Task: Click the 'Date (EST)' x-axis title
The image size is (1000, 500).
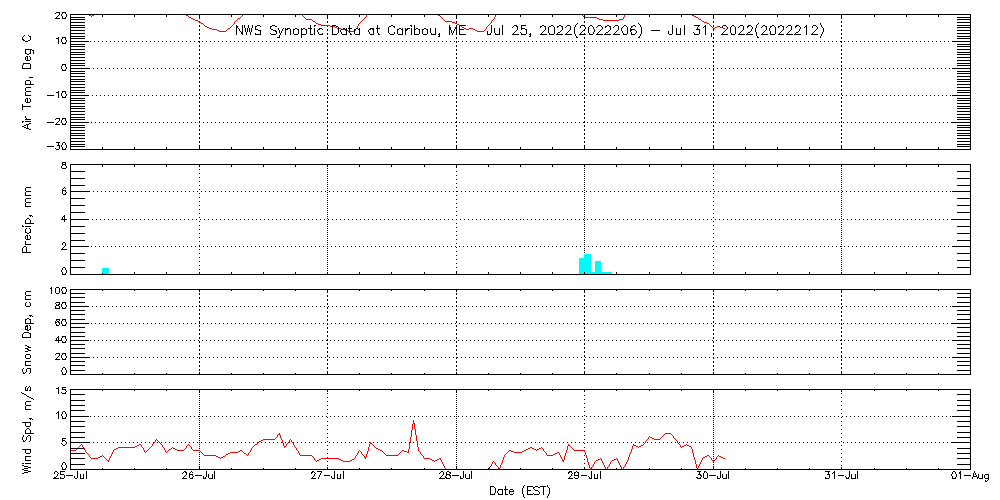Action: [x=520, y=491]
